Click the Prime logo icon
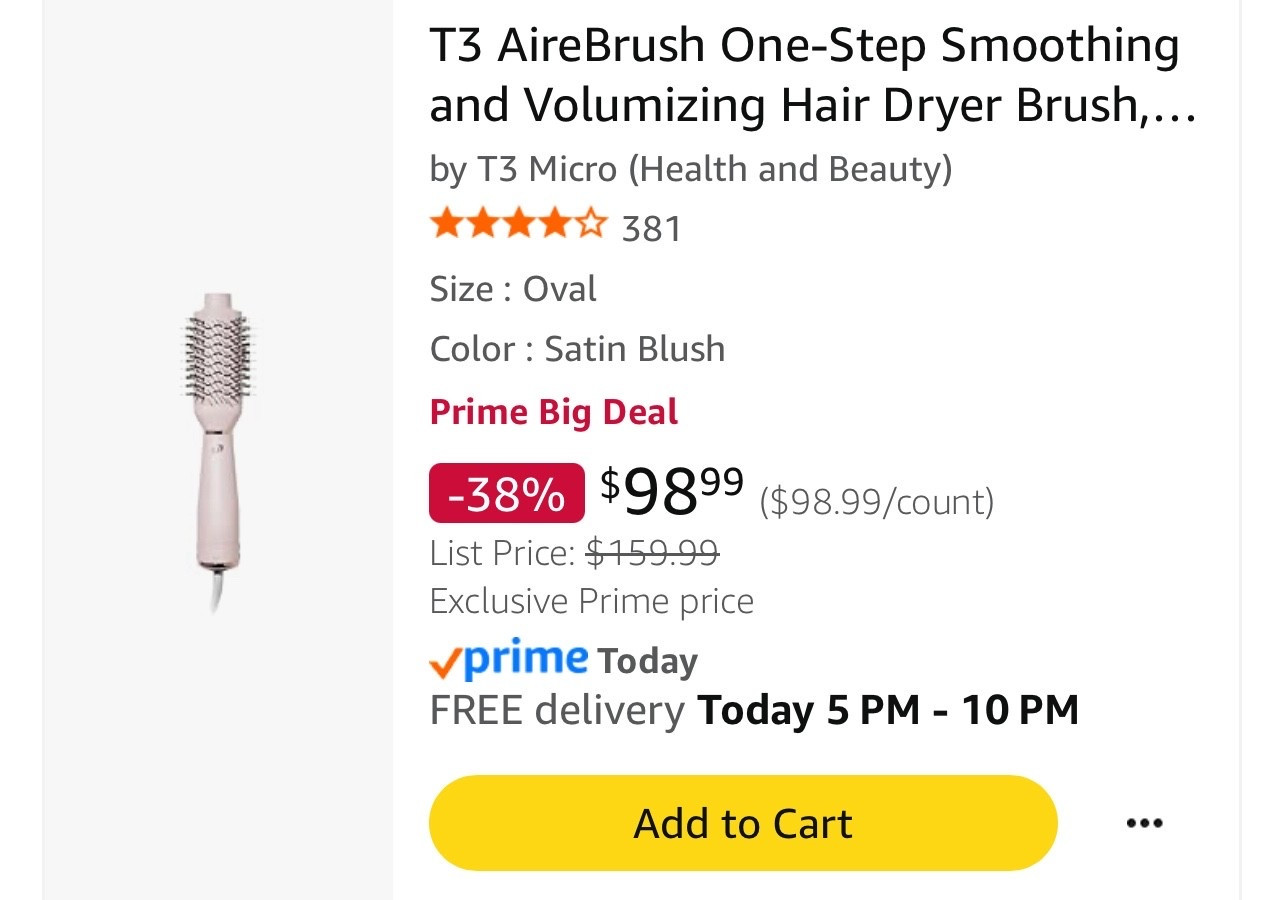This screenshot has width=1284, height=900. [520, 657]
